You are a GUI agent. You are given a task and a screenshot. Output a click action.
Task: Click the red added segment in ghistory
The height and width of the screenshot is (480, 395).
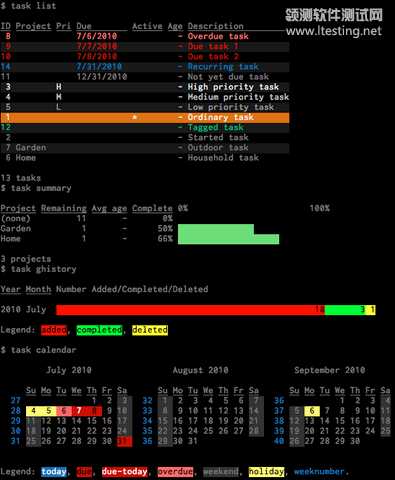[190, 310]
